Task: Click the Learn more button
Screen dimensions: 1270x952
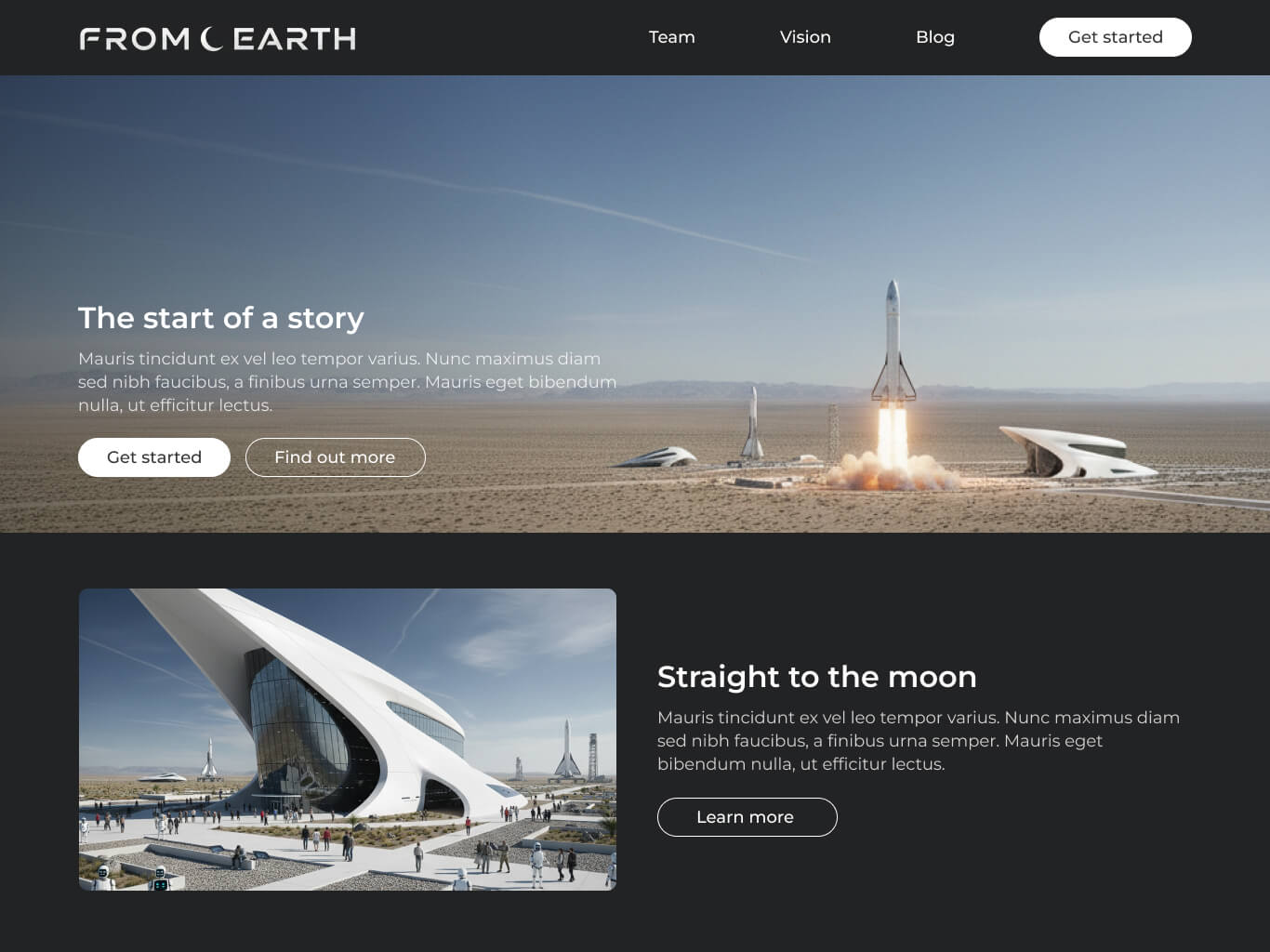Action: 747,817
